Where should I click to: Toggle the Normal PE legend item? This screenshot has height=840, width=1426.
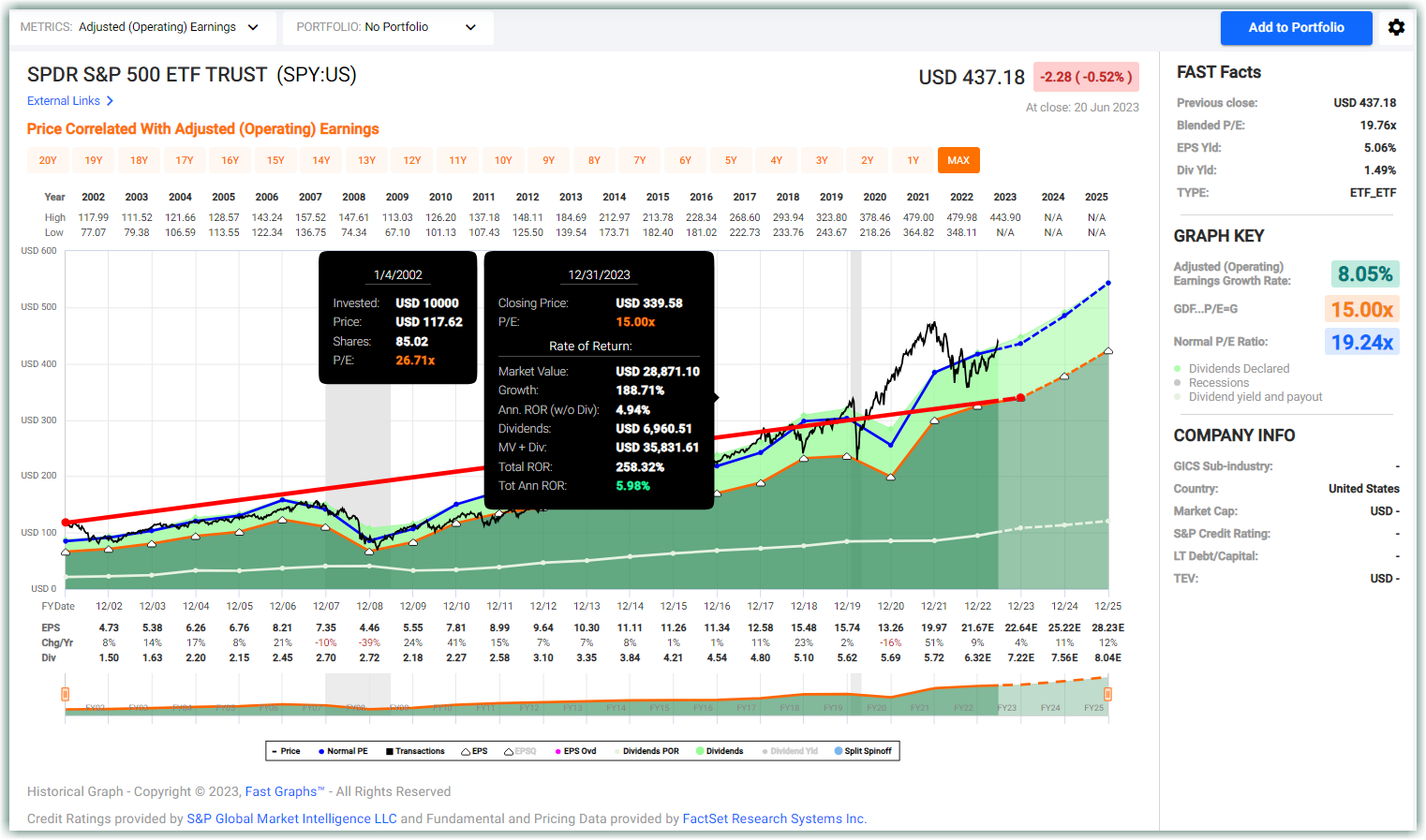tap(343, 751)
